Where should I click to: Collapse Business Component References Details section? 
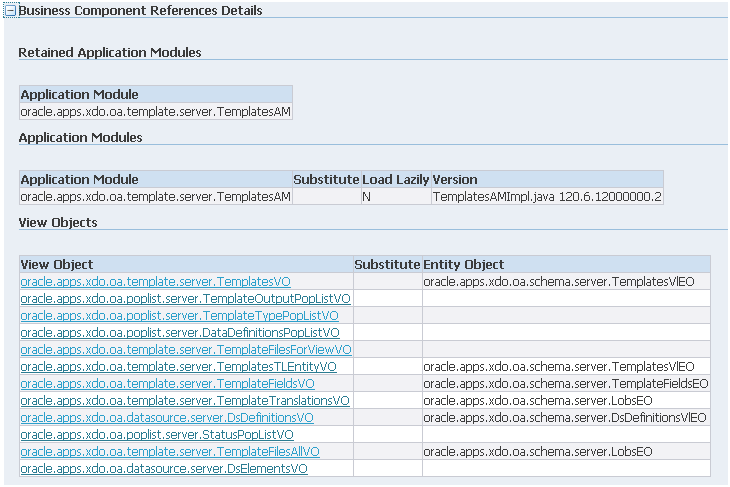10,11
